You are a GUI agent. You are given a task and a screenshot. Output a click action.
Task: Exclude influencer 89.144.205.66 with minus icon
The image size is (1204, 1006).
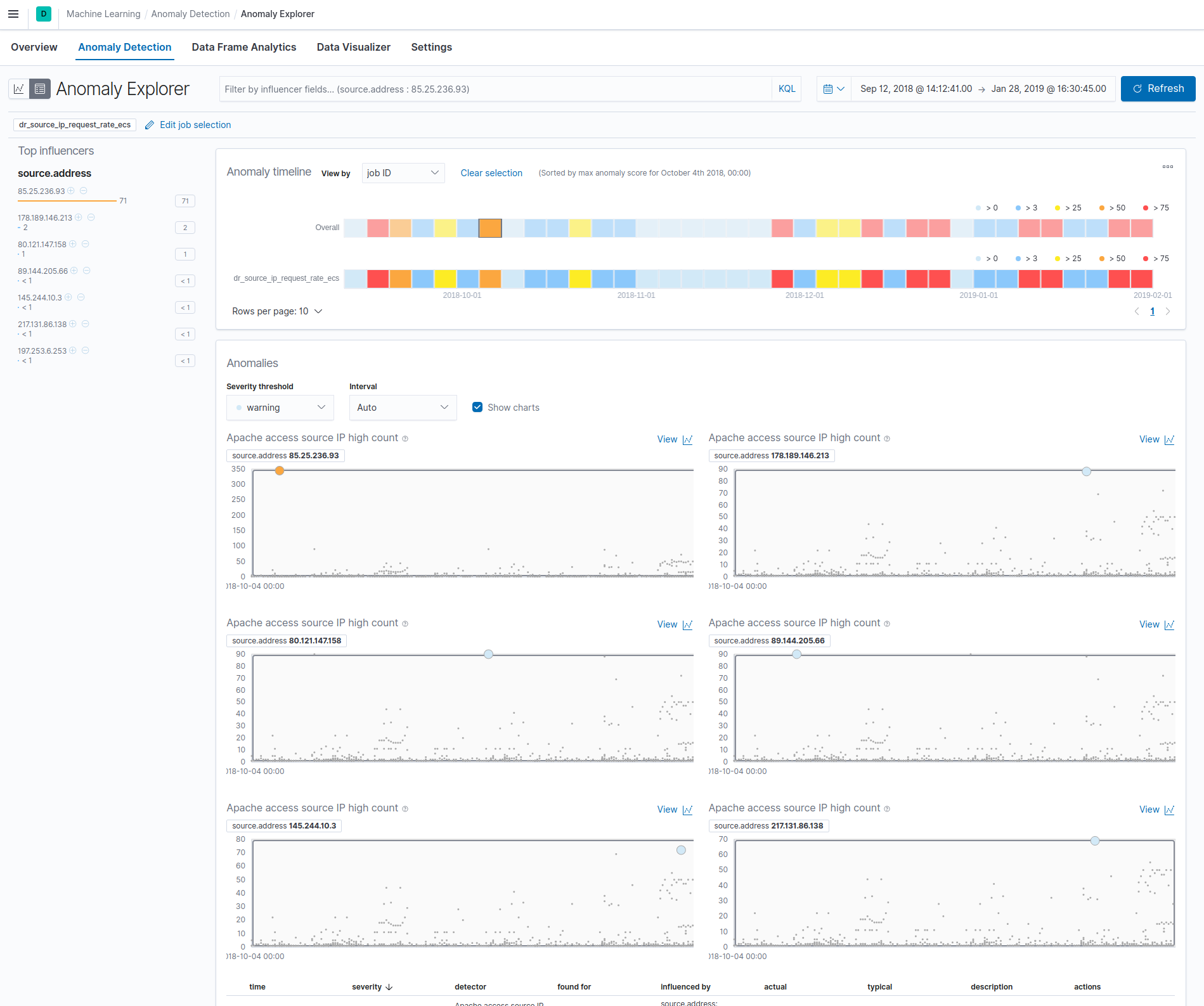[86, 271]
